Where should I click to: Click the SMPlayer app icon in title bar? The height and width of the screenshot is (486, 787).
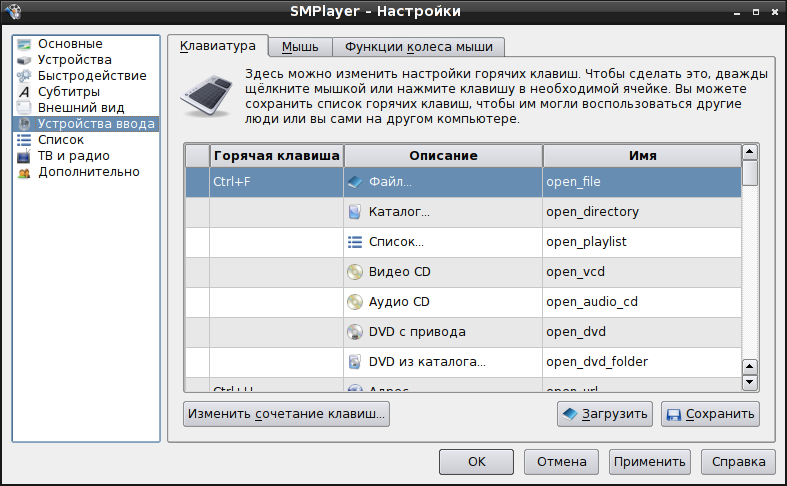[x=12, y=11]
